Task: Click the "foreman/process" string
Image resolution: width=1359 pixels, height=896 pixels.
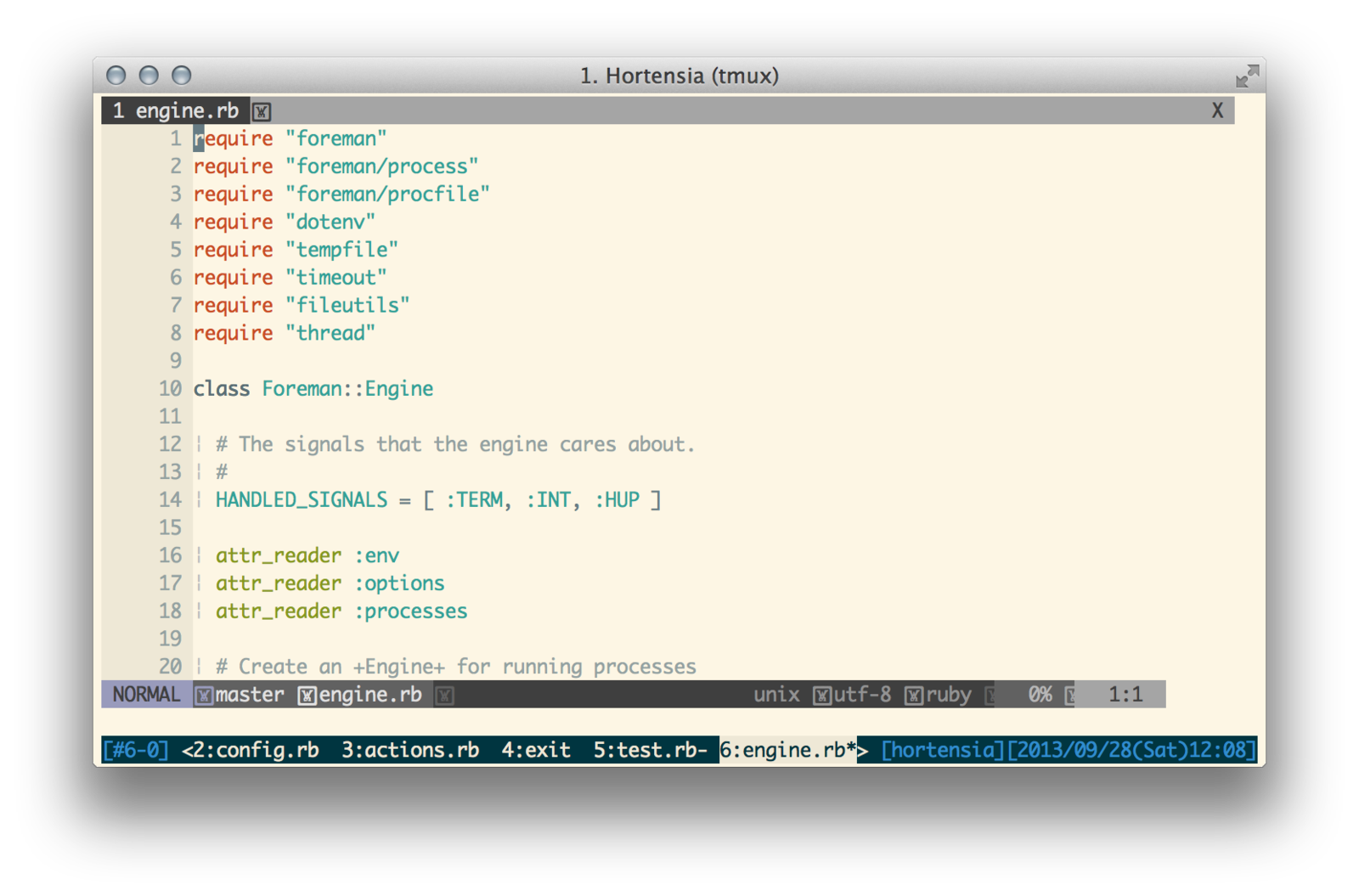Action: pyautogui.click(x=381, y=166)
